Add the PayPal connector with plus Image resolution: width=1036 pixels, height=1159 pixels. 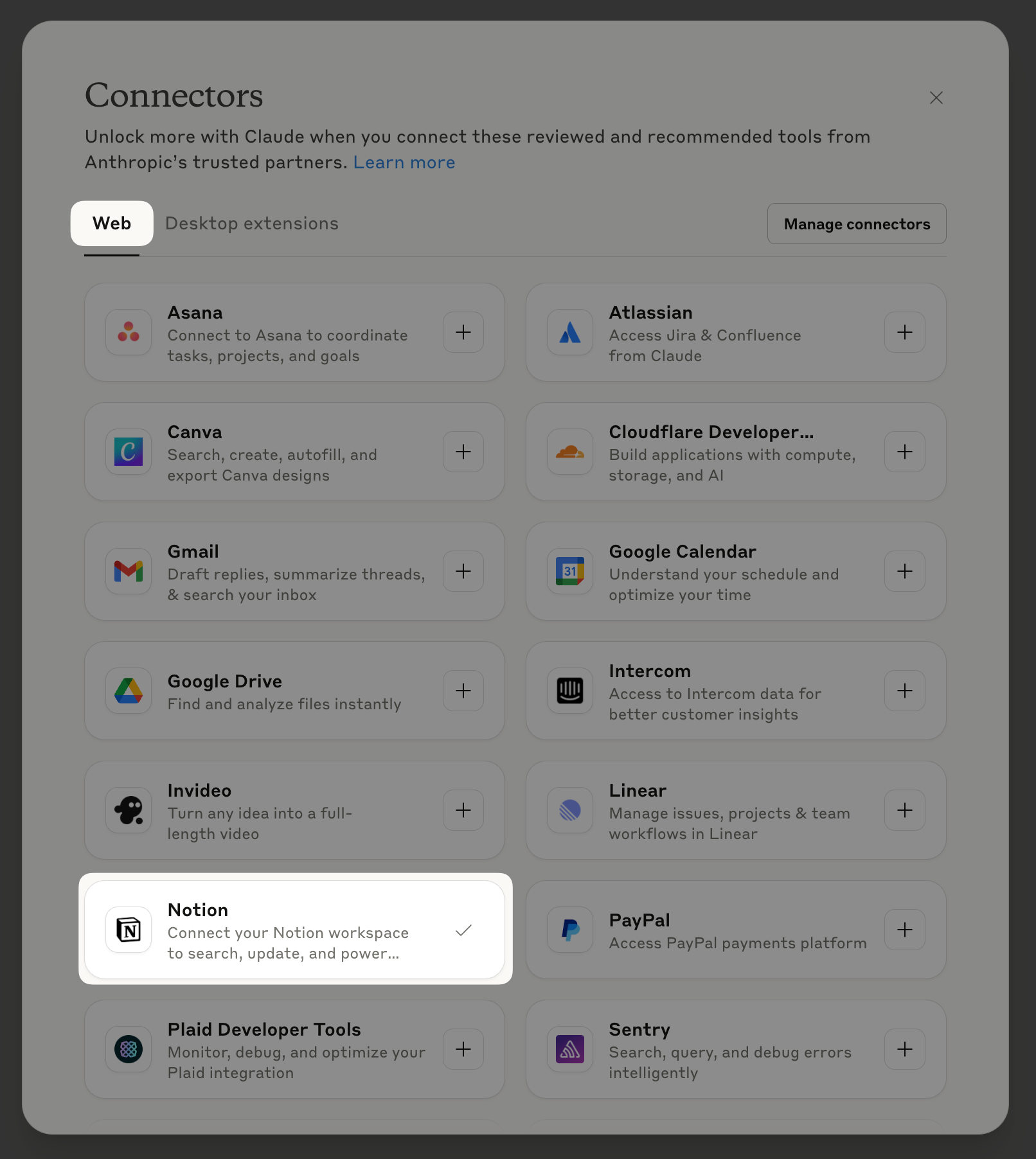click(905, 930)
